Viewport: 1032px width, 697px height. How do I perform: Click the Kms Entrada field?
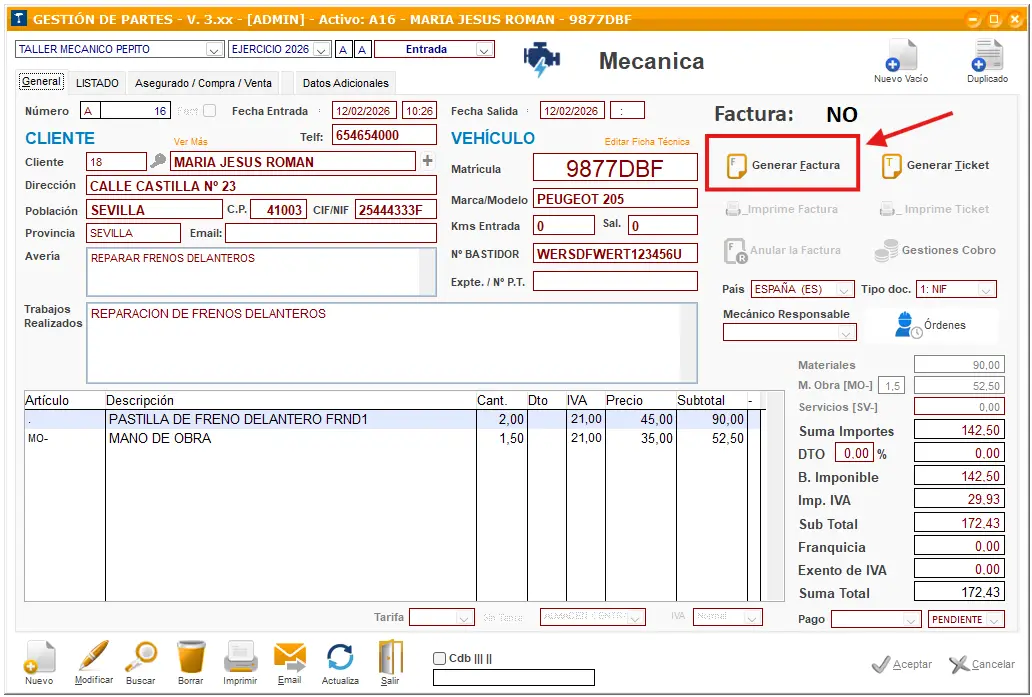tap(563, 225)
